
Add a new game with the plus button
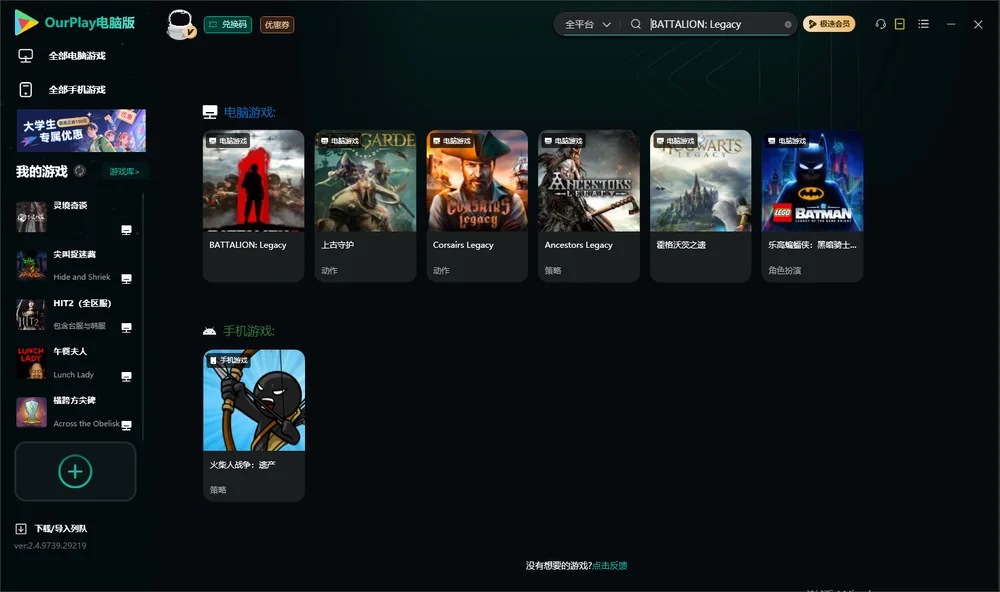pos(75,471)
